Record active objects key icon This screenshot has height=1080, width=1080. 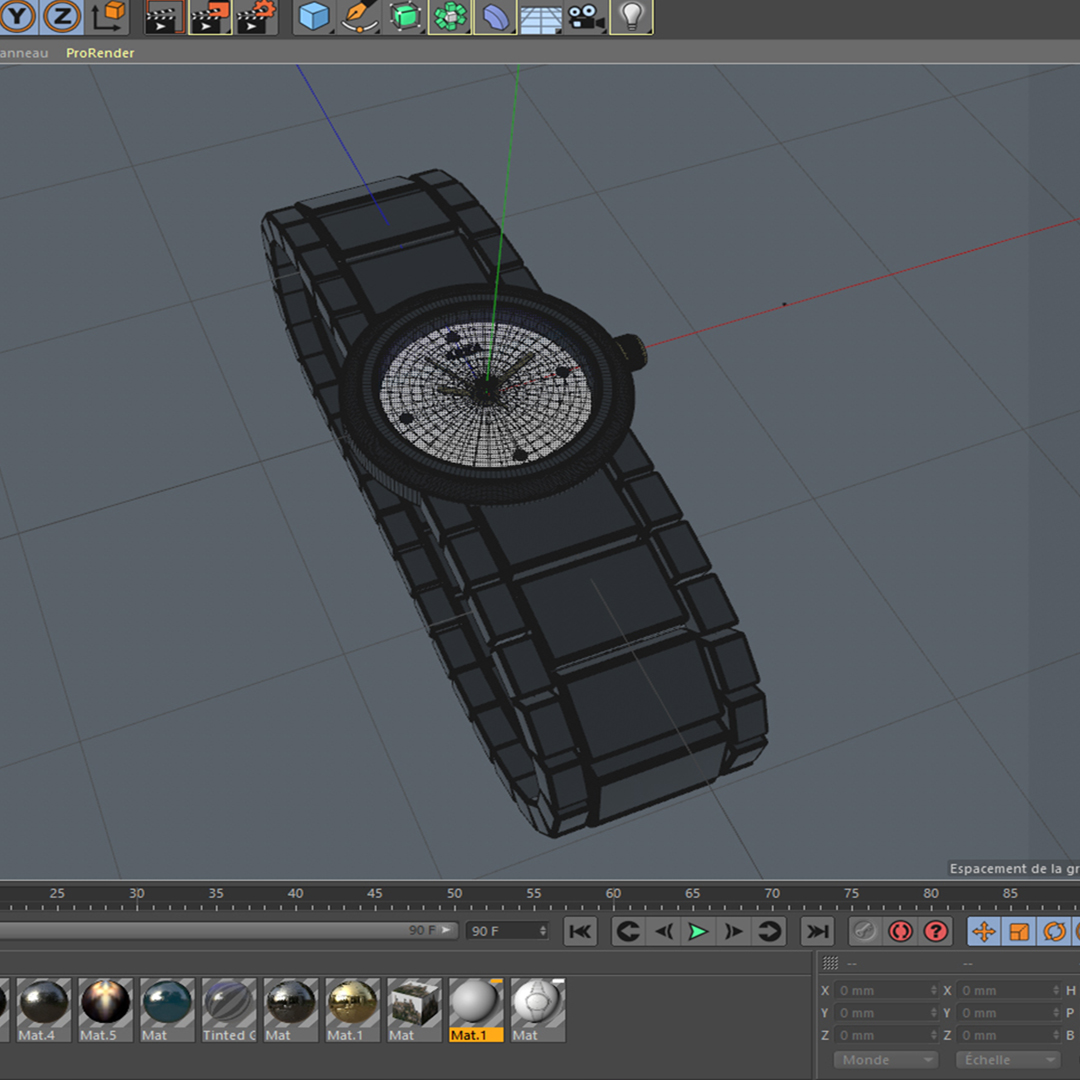(x=865, y=932)
